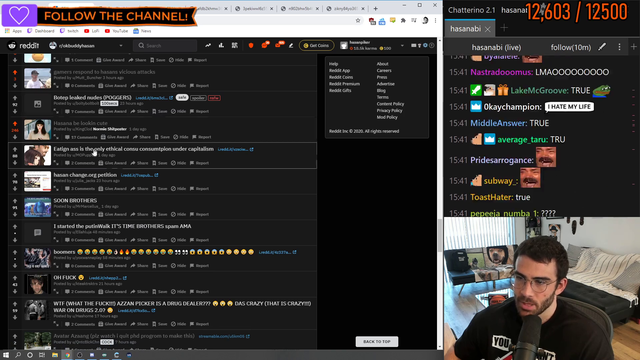The width and height of the screenshot is (640, 360).
Task: Upvote the 'Botep leaked nudes' post
Action: tap(15, 98)
